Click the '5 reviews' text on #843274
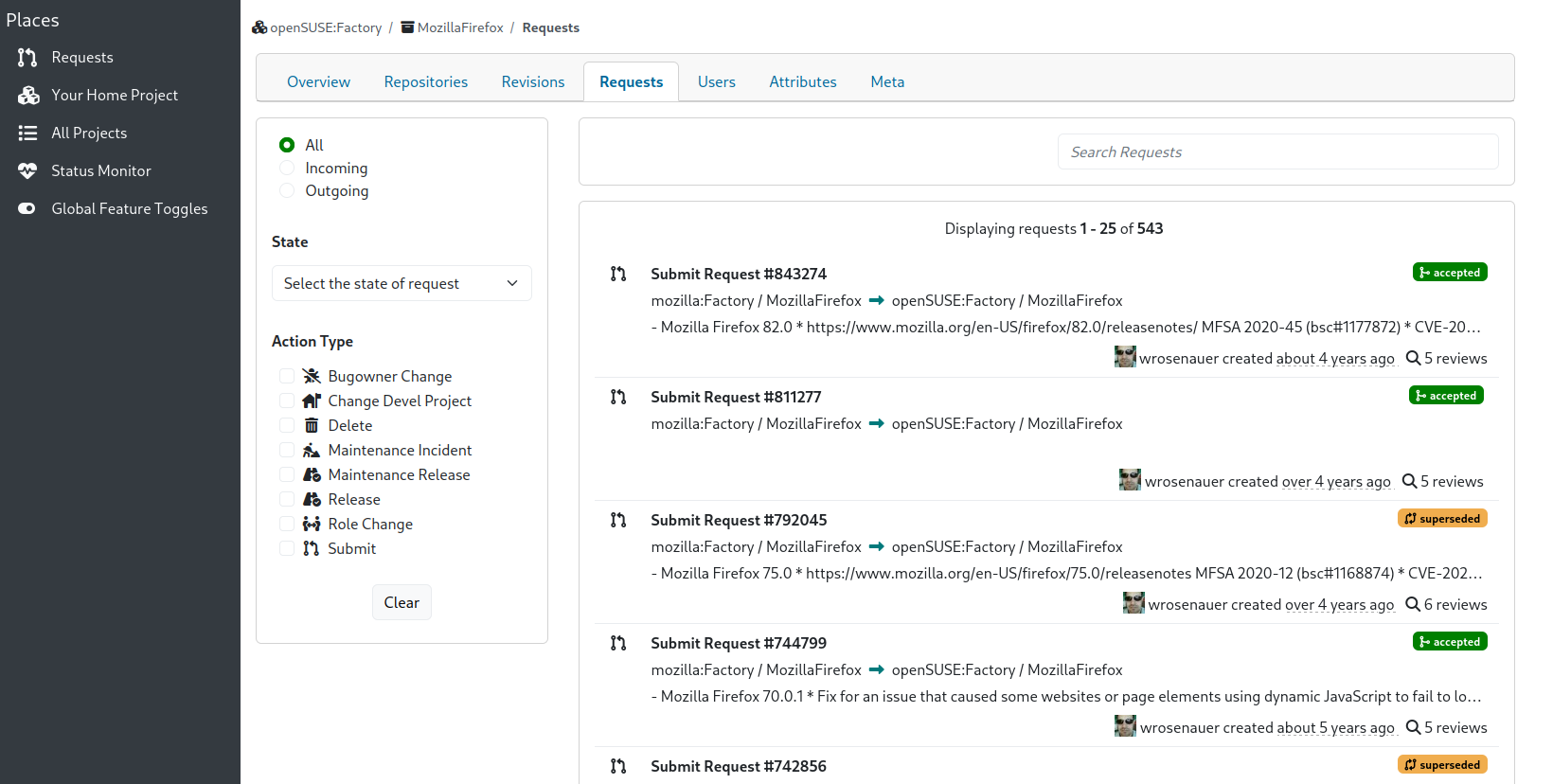This screenshot has height=784, width=1553. pyautogui.click(x=1455, y=358)
